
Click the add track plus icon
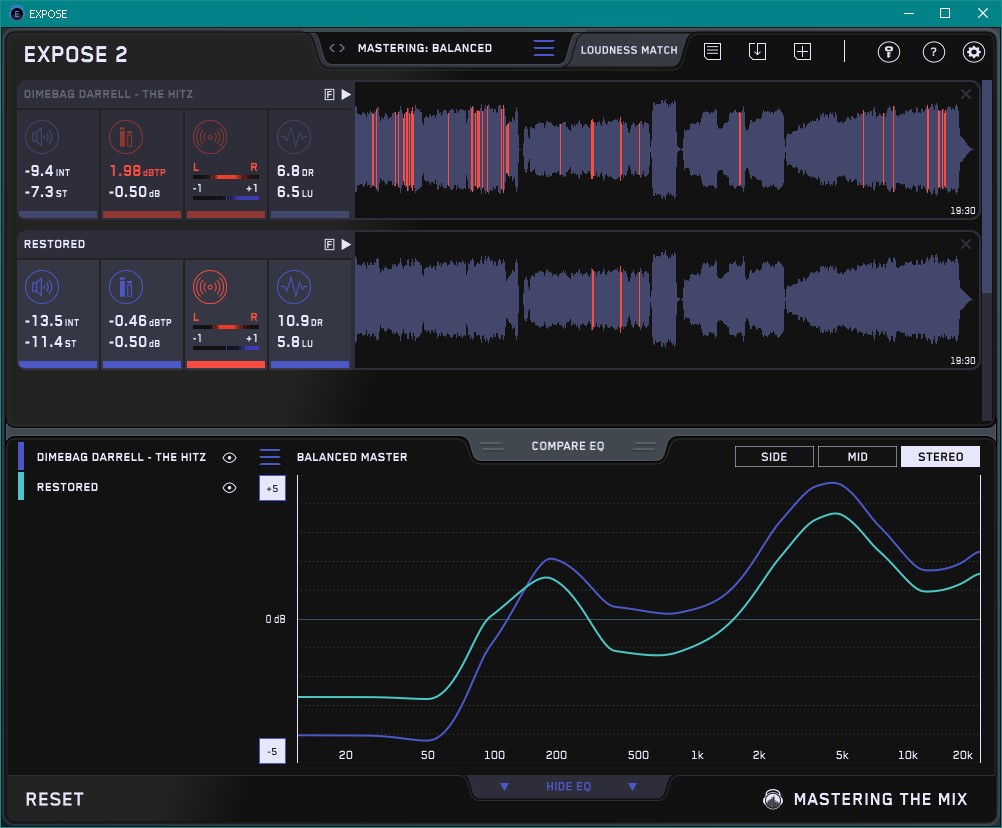pos(802,51)
